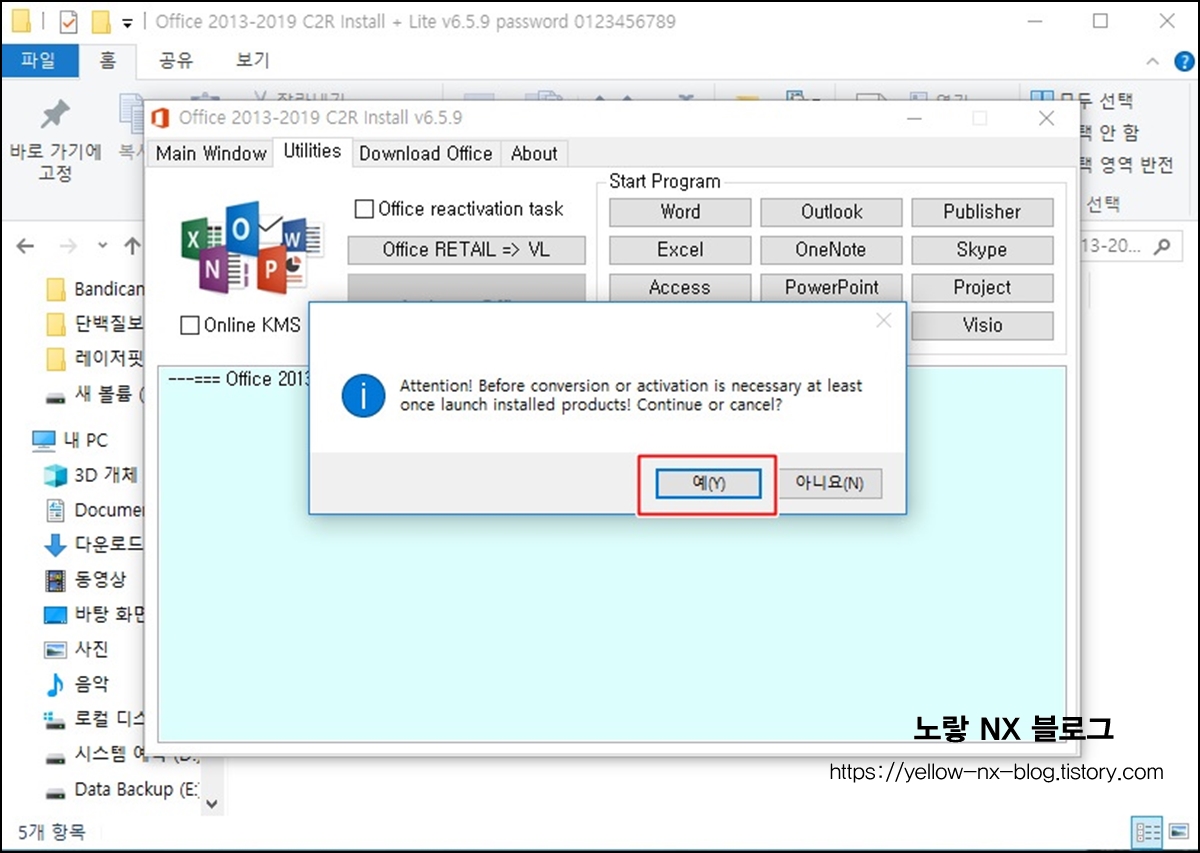This screenshot has height=853, width=1200.
Task: Collapse the Explorer ribbon chevron
Action: [1155, 62]
